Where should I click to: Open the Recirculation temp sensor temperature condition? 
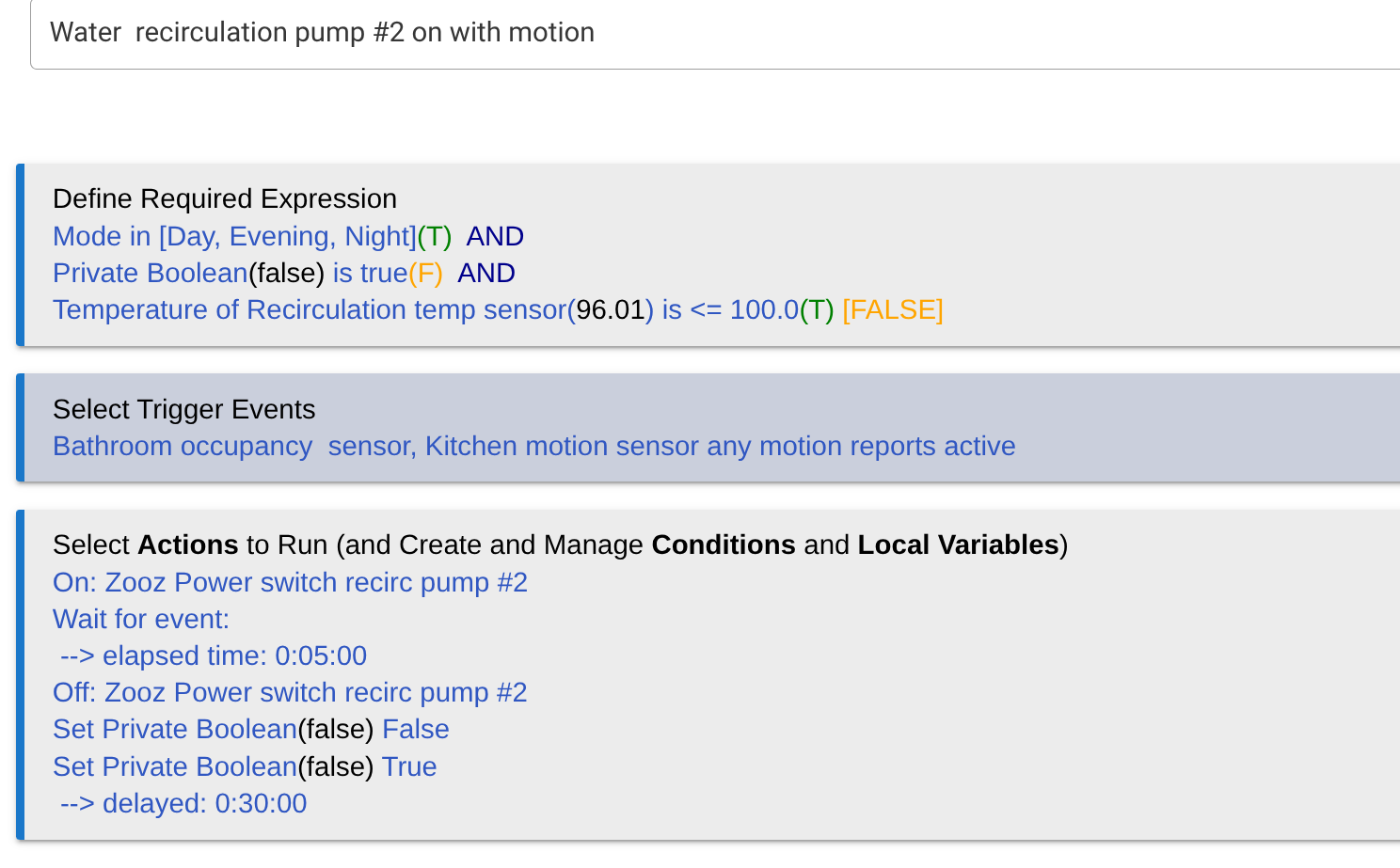click(x=425, y=309)
